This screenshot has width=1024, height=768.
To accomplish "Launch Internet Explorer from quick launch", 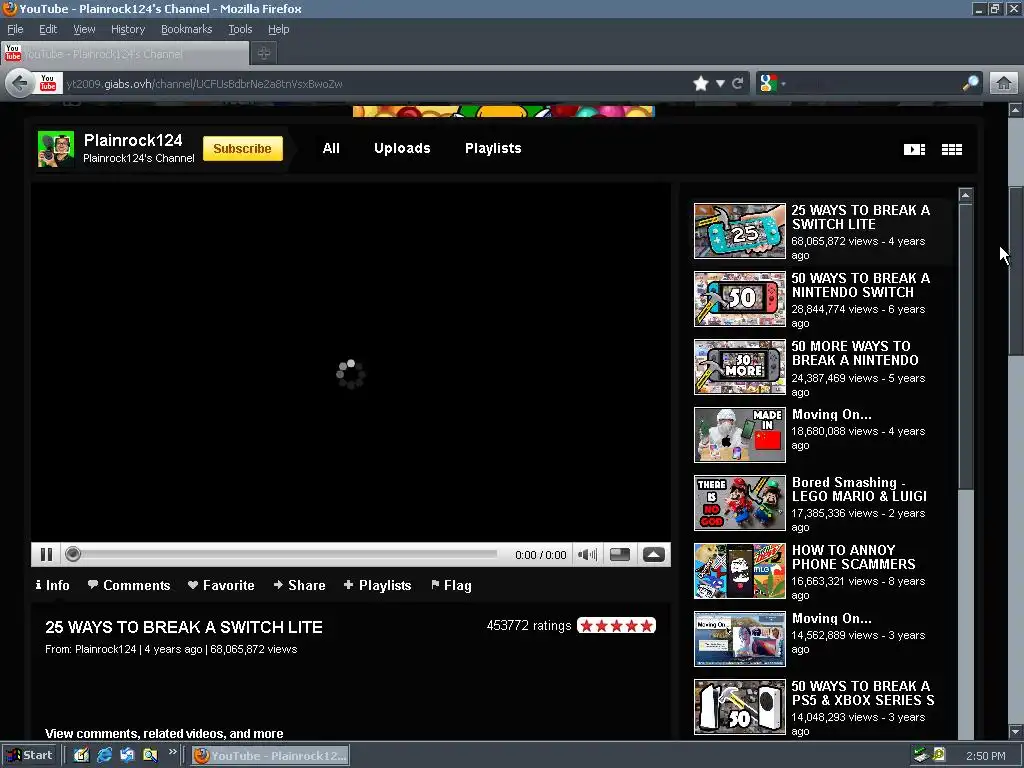I will (104, 756).
